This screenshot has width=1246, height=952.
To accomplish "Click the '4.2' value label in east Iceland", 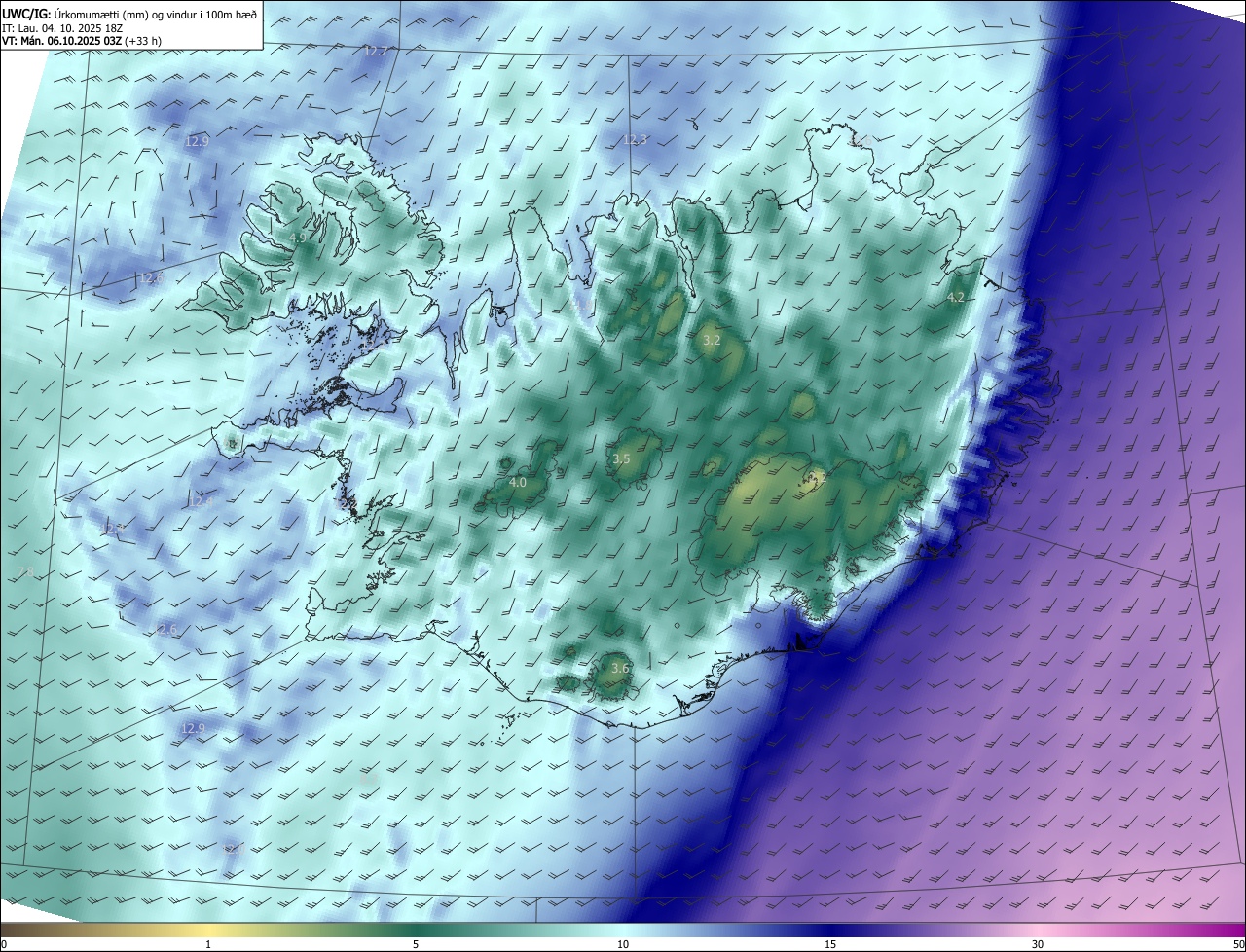I will tap(956, 298).
